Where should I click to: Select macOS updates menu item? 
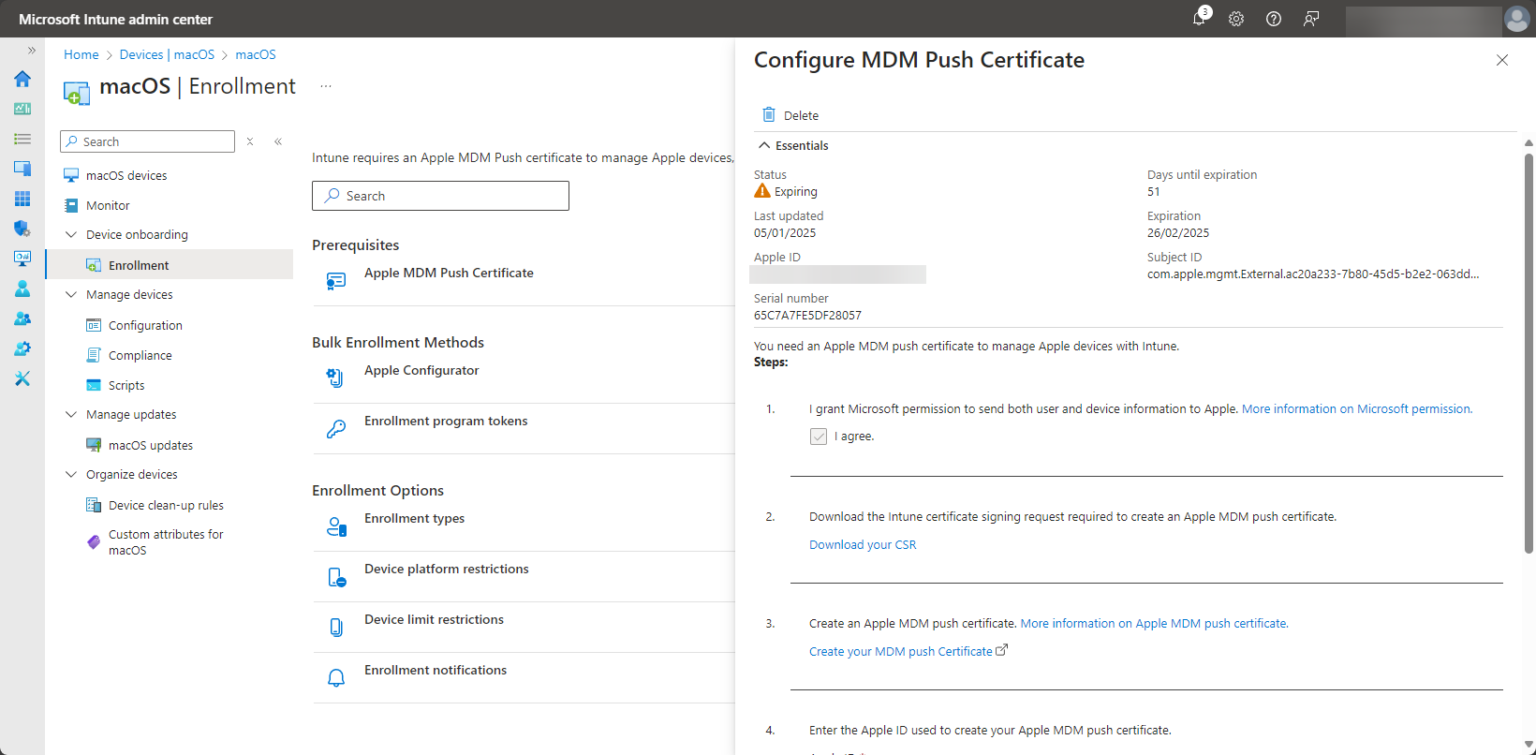[169, 445]
